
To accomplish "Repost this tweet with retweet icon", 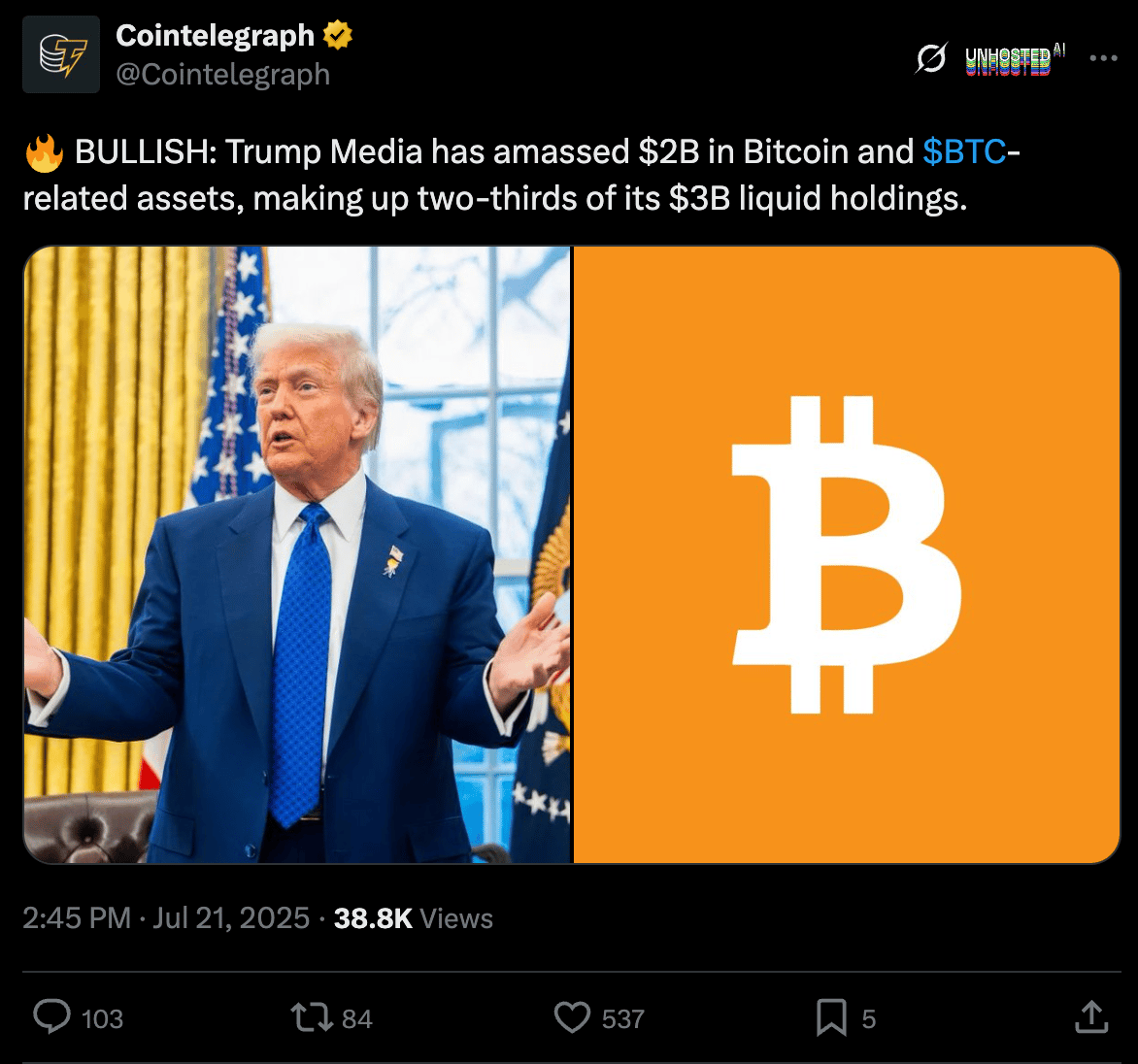I will (x=312, y=1016).
